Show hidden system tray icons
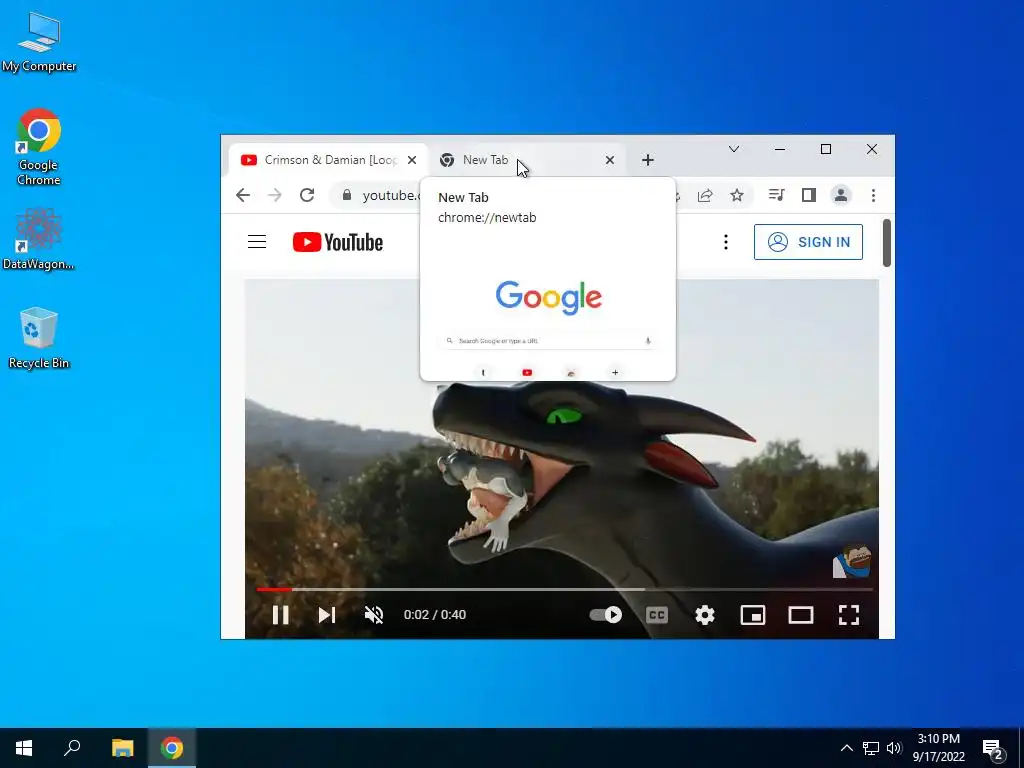 [846, 748]
